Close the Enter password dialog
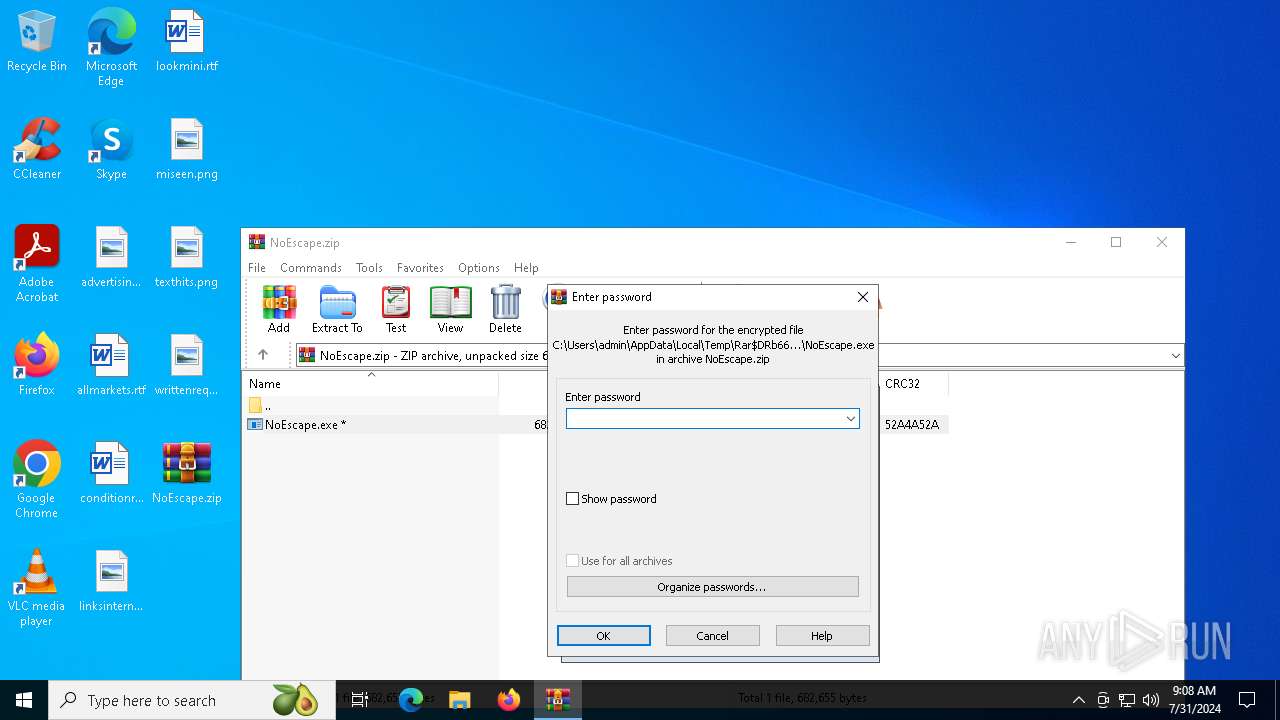Screen dimensions: 1280x720 click(x=863, y=297)
